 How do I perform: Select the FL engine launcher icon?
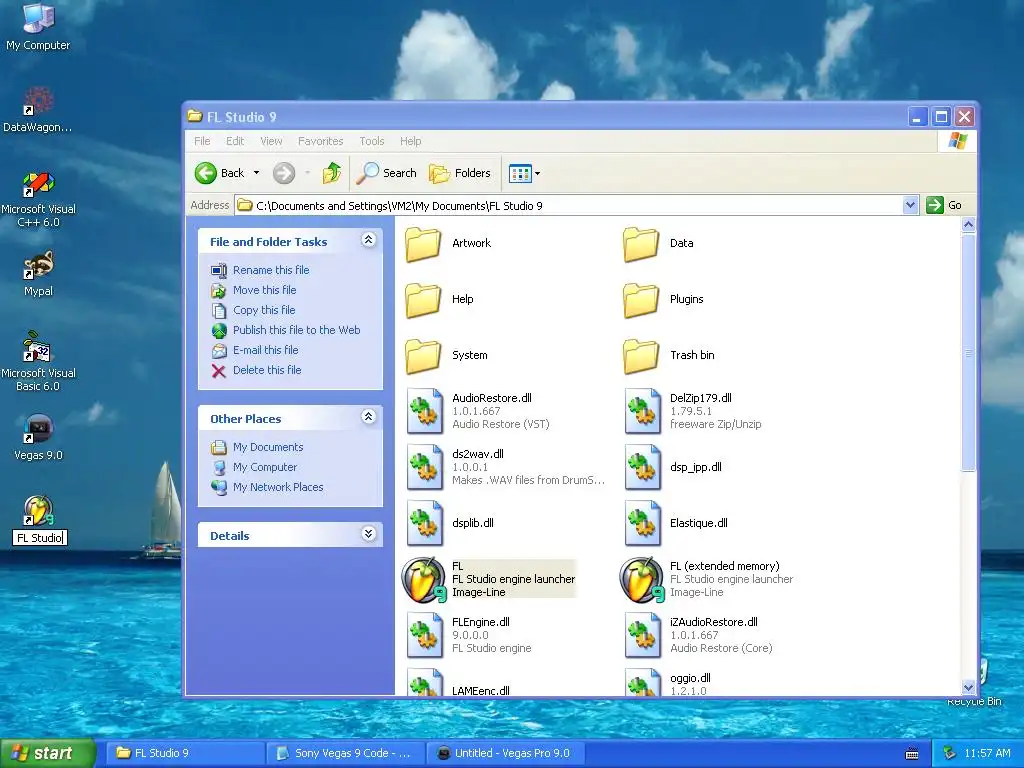424,579
